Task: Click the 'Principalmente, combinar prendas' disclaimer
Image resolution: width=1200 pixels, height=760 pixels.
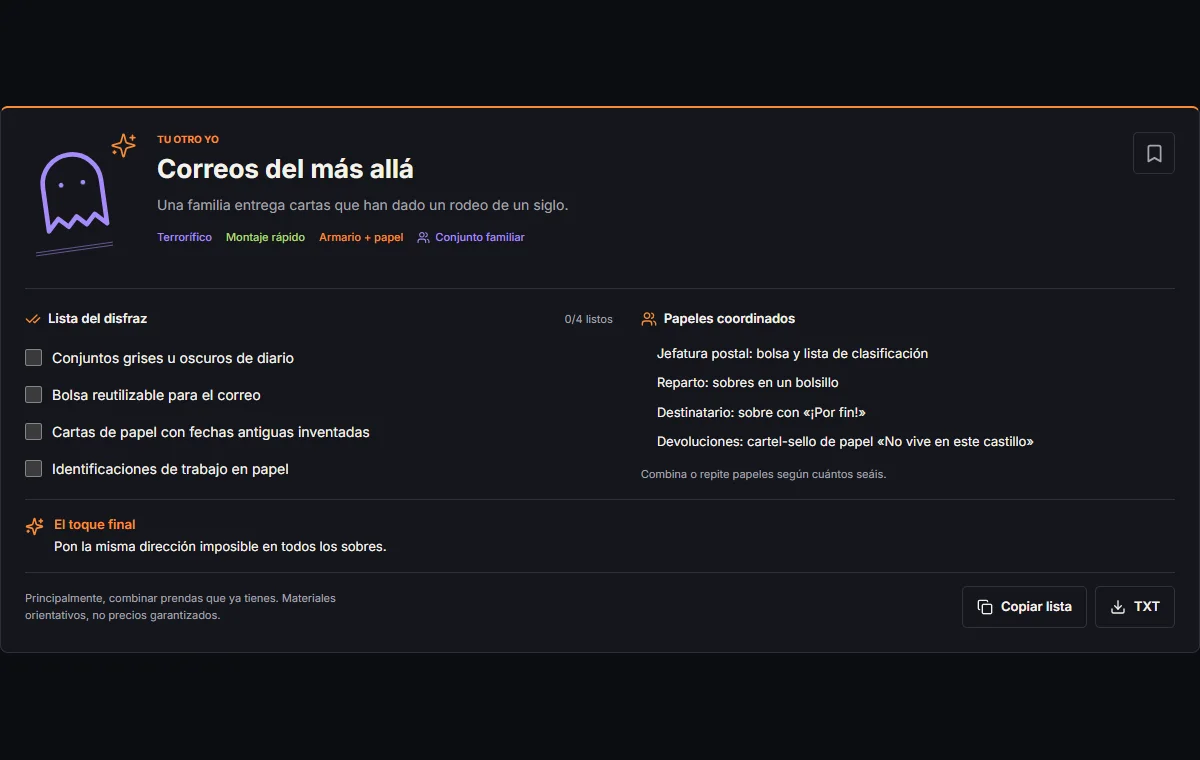Action: (180, 607)
